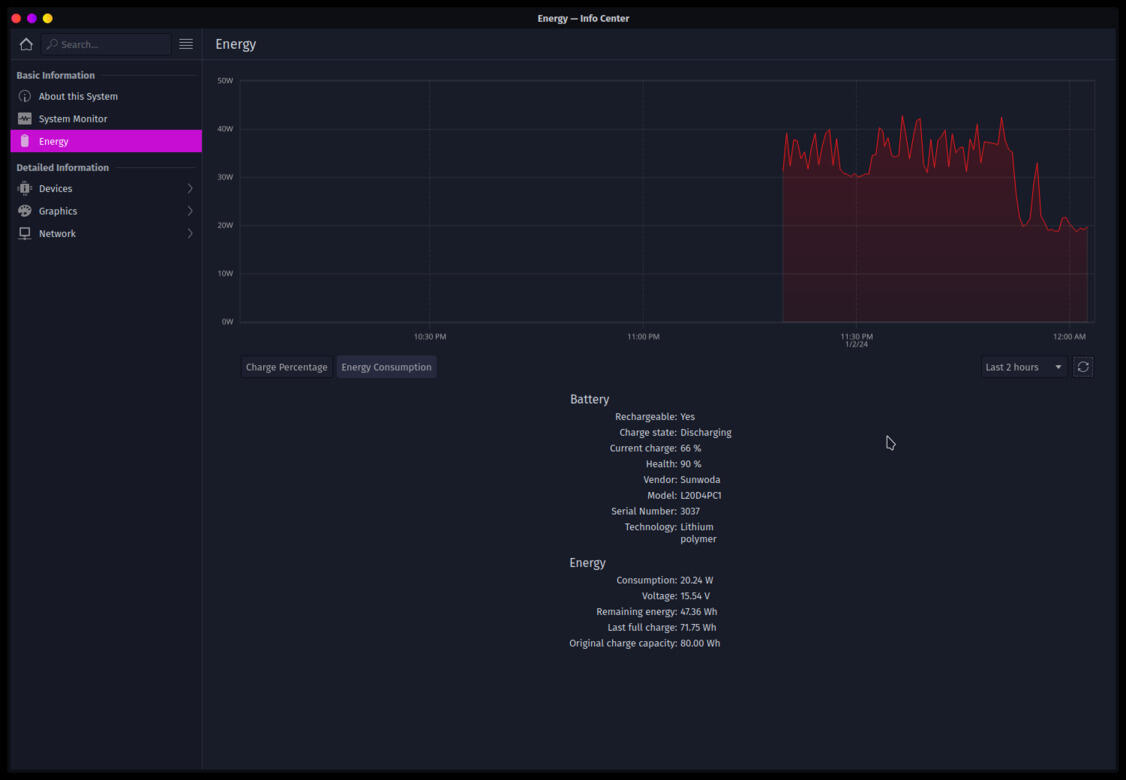Click the 90 % health value
The width and height of the screenshot is (1126, 780).
[691, 464]
